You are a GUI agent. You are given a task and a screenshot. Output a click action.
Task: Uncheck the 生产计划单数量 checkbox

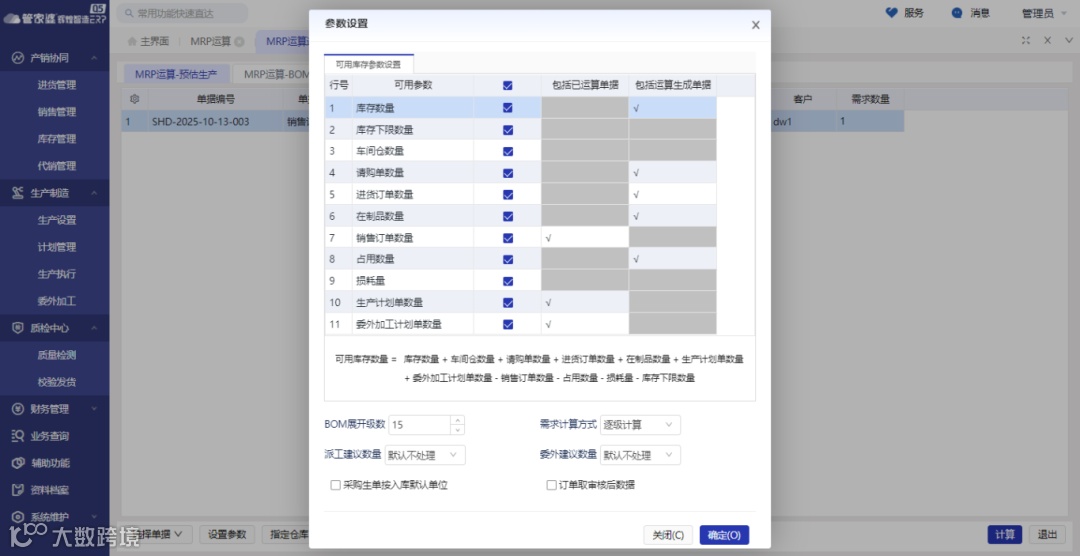(x=508, y=302)
